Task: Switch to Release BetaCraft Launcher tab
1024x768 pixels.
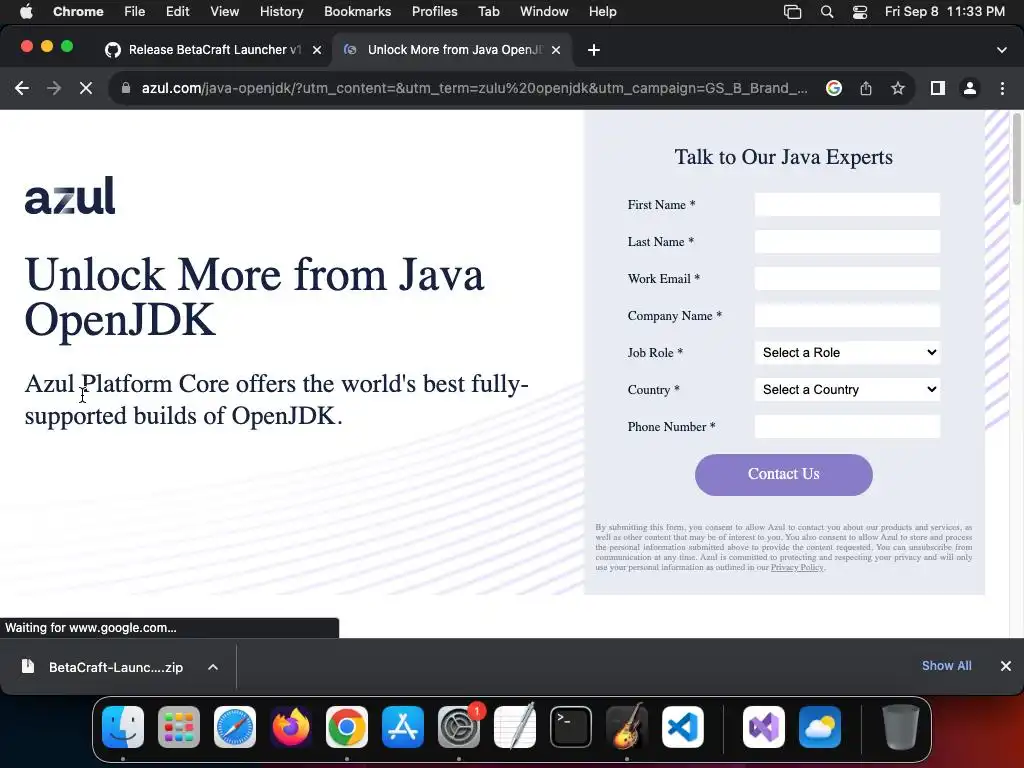Action: point(215,50)
